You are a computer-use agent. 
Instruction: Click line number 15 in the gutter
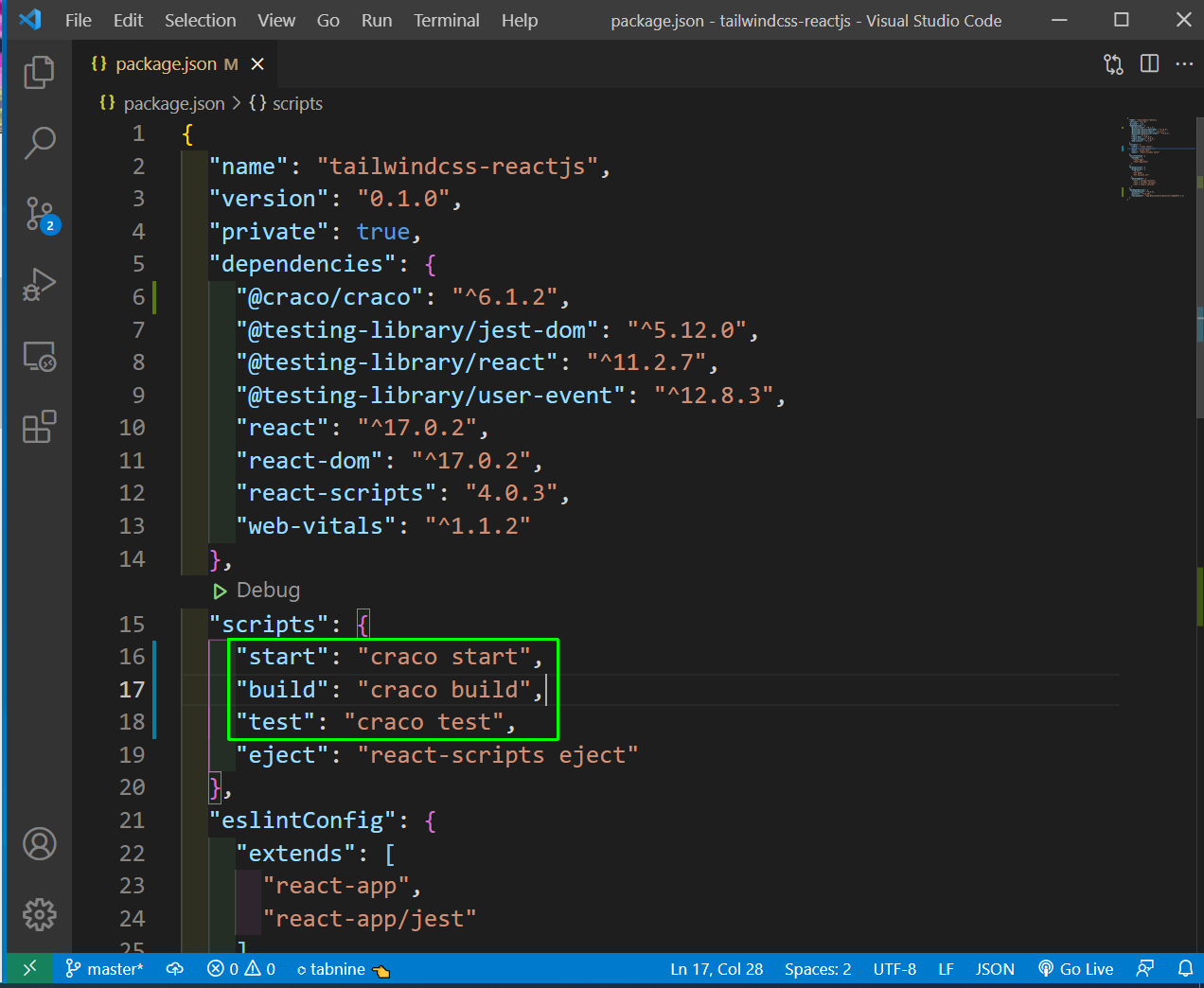133,625
